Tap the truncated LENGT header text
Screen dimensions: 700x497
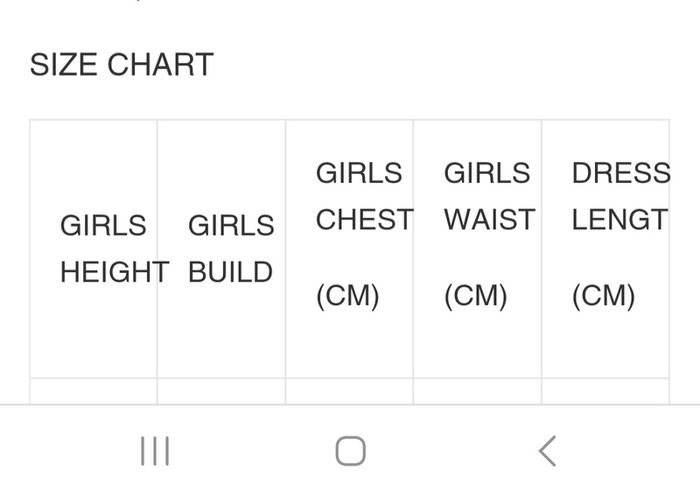620,219
